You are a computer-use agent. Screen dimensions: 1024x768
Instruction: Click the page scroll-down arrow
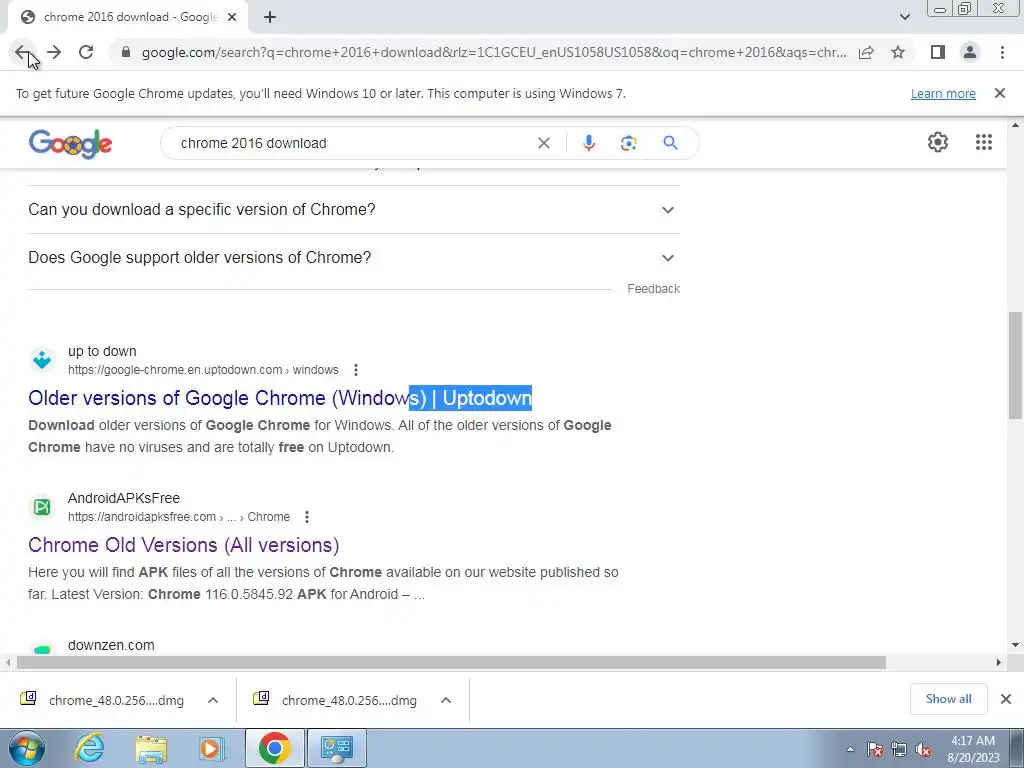[1015, 645]
